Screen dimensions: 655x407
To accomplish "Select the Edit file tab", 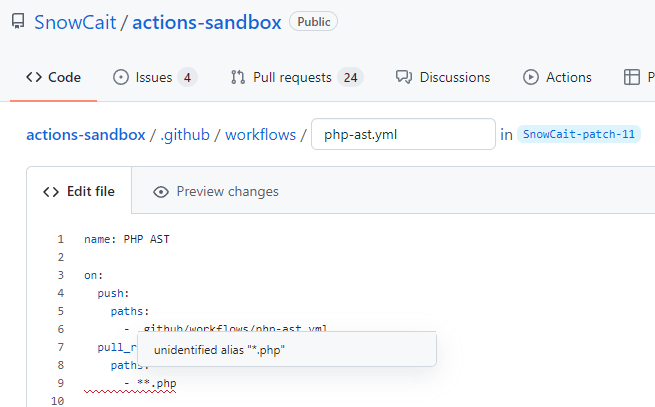I will pyautogui.click(x=79, y=191).
